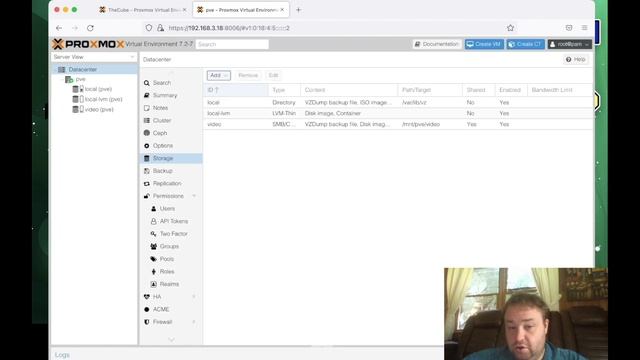This screenshot has width=640, height=360.
Task: Select the local storage row
Action: (398, 102)
